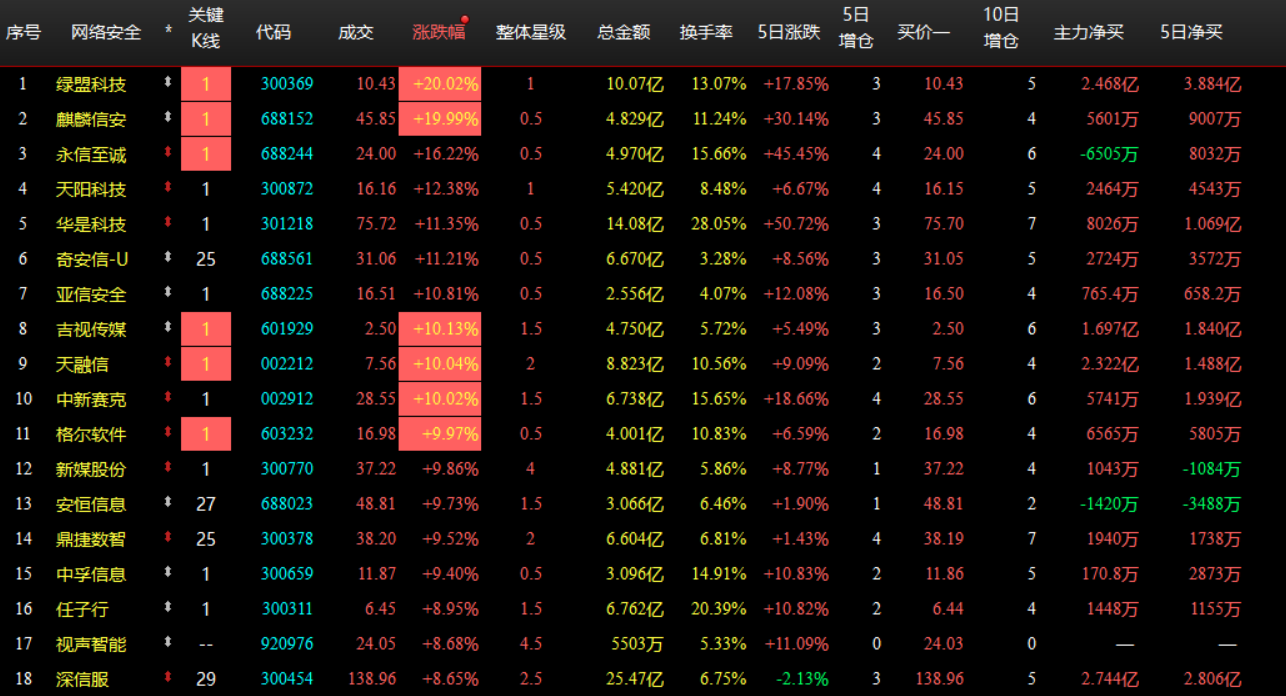The image size is (1286, 696).
Task: Sort by the 代码 column header
Action: click(x=273, y=32)
